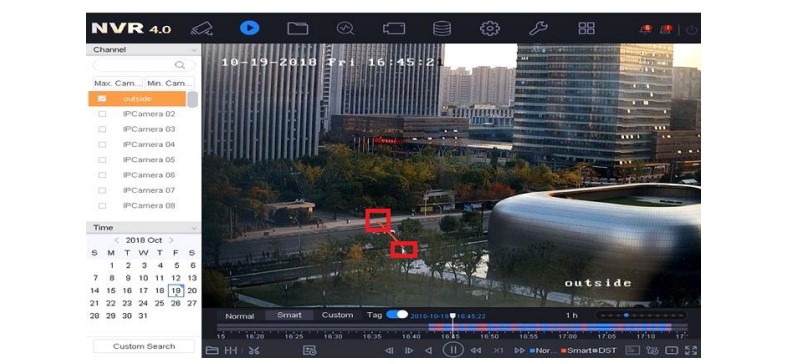Click the X1 playback speed indicator
Screen dimensions: 811x364
[x=498, y=350]
